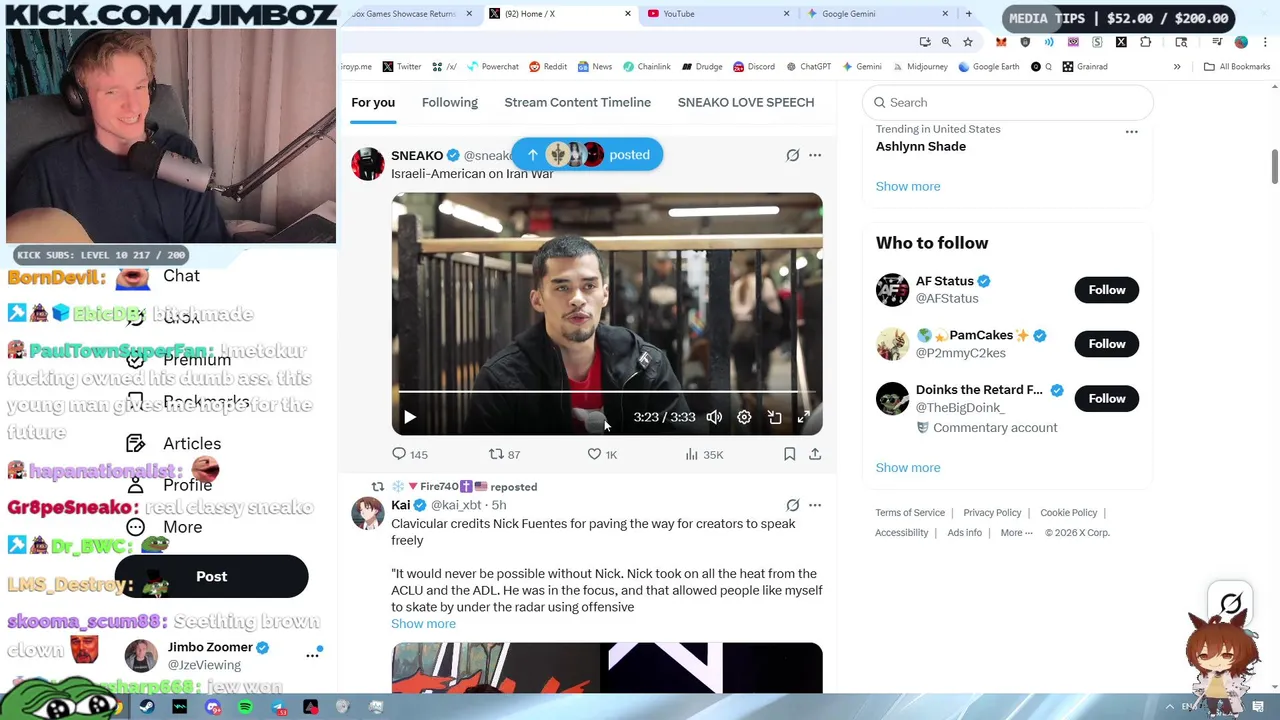The width and height of the screenshot is (1280, 720).
Task: Open Google Earth bookmark
Action: pyautogui.click(x=988, y=67)
